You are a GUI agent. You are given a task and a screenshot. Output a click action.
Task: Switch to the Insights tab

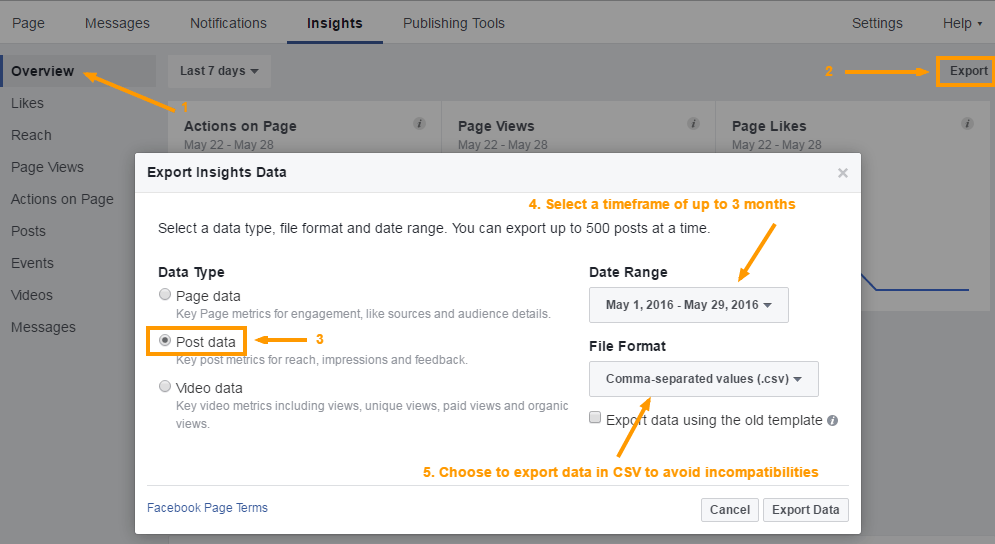point(334,23)
